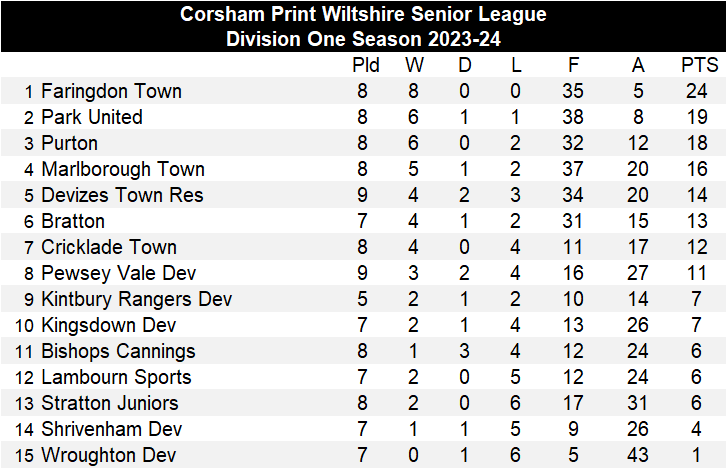Click the Division One Season 2023-24 subtitle

click(x=363, y=40)
